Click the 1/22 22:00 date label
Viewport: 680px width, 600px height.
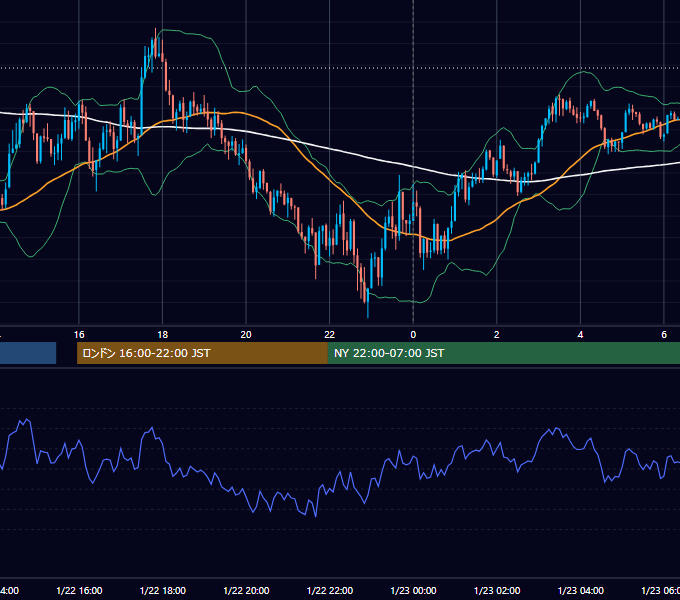point(330,590)
